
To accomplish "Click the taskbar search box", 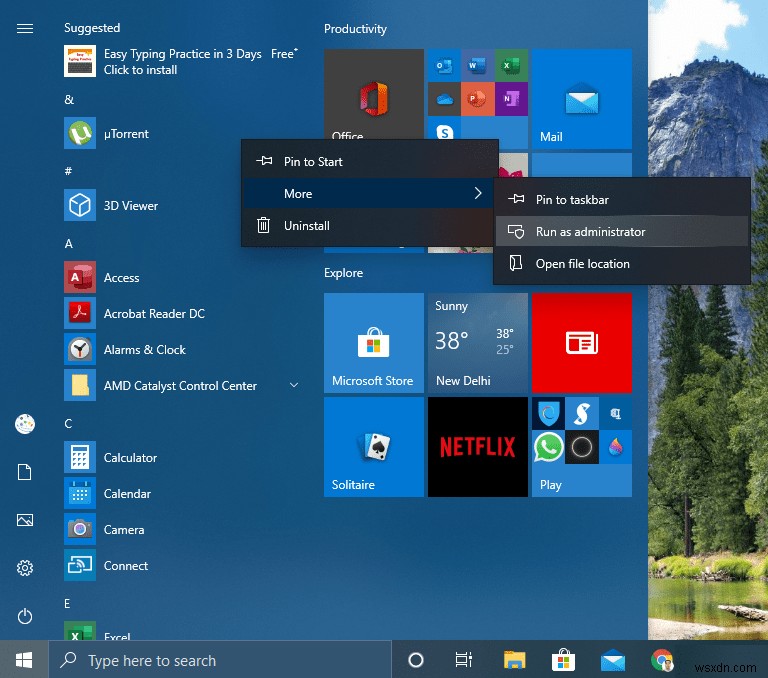I will (x=220, y=660).
